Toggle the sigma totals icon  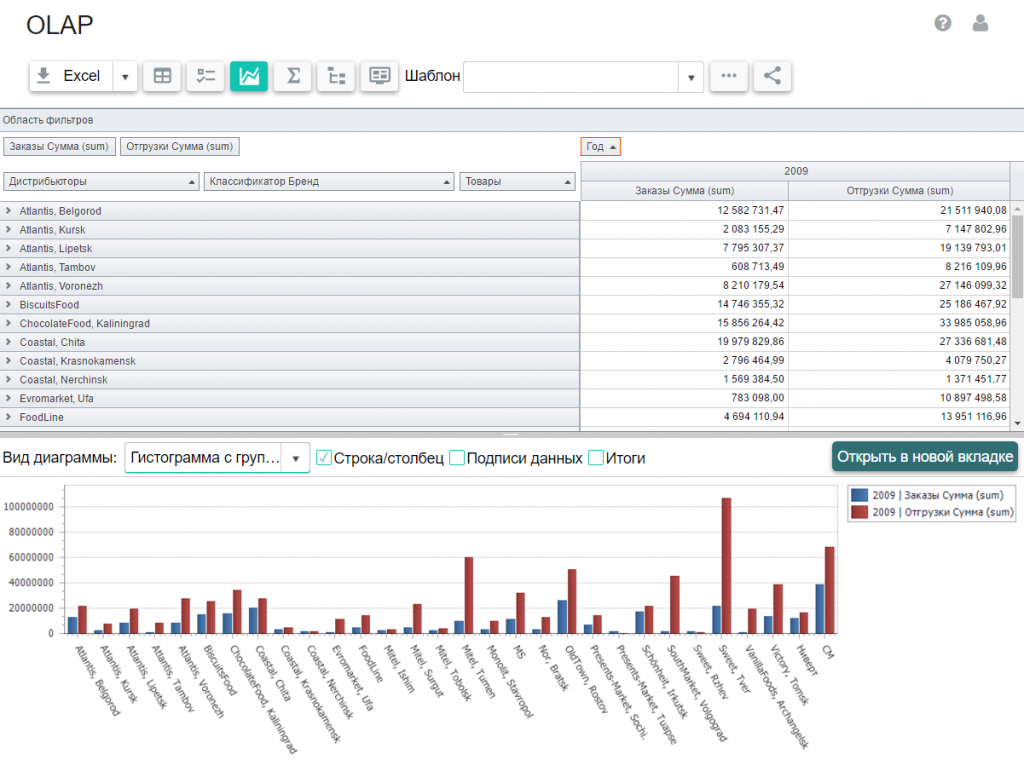[293, 76]
